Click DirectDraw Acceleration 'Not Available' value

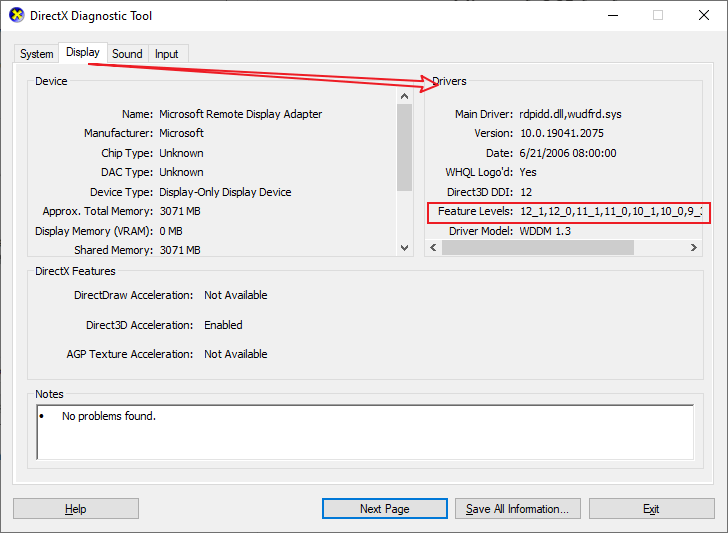pos(236,295)
